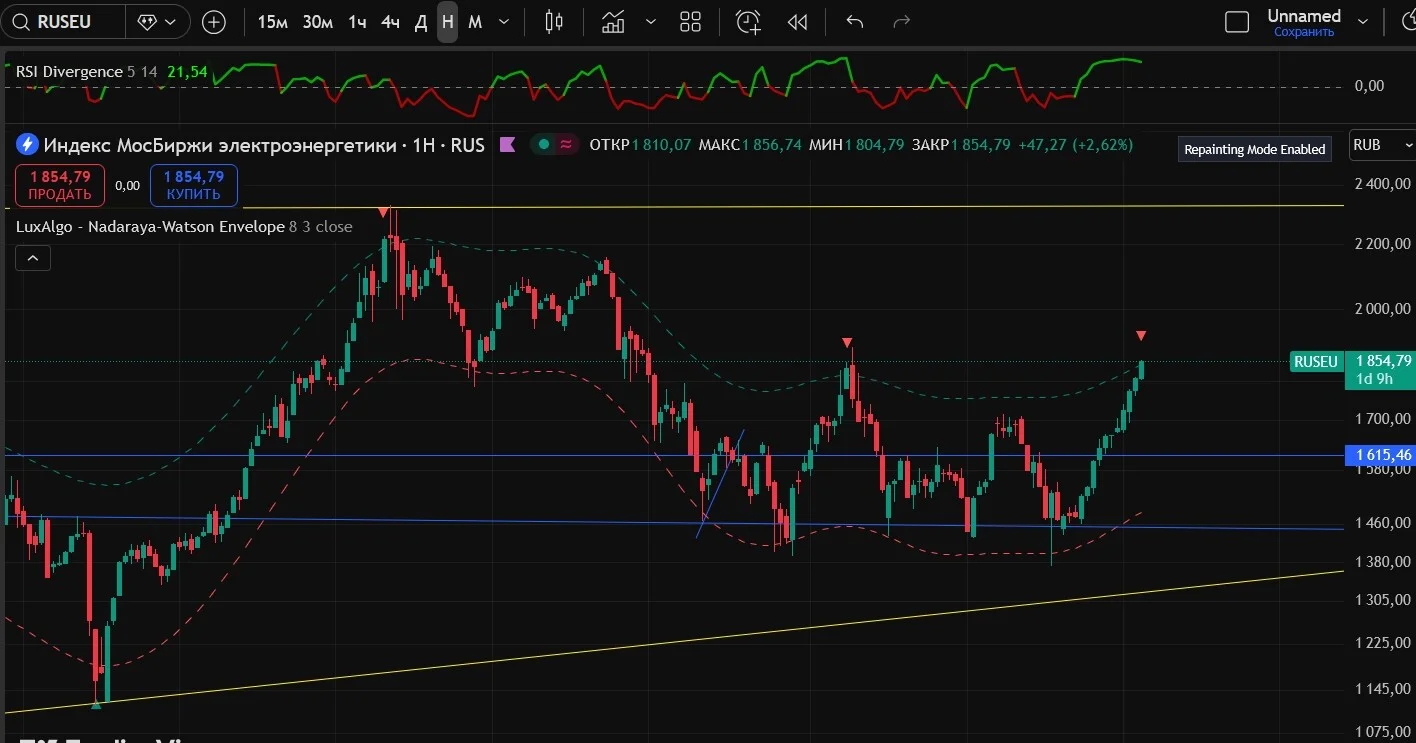Redo the last undone action
Screen dimensions: 1416x743
[x=901, y=21]
